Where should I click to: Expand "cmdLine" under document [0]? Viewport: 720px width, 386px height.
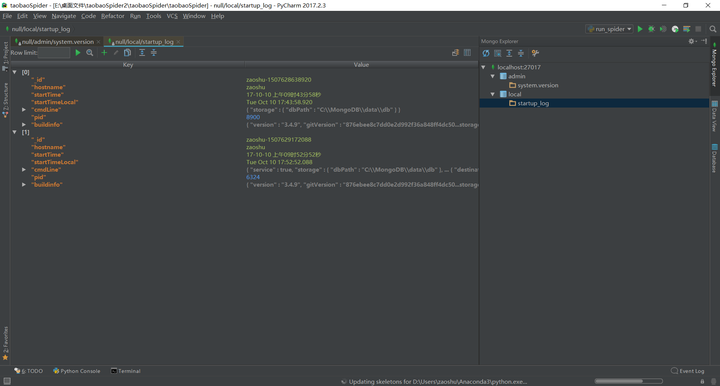point(23,110)
